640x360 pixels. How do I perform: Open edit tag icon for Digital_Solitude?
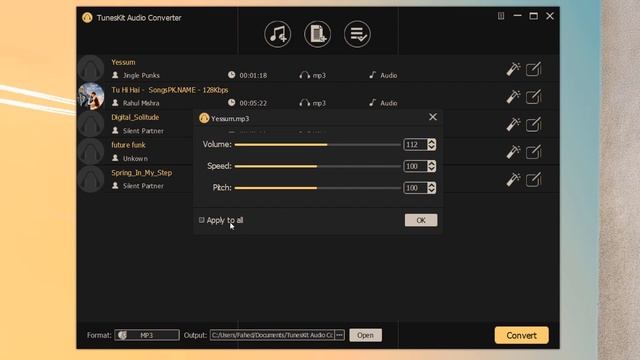tap(533, 124)
